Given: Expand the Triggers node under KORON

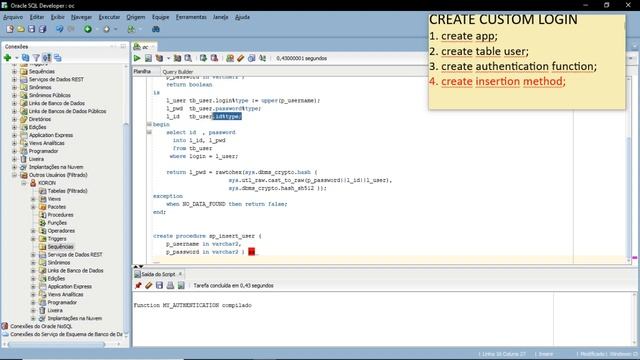Looking at the screenshot, I should [x=33, y=238].
